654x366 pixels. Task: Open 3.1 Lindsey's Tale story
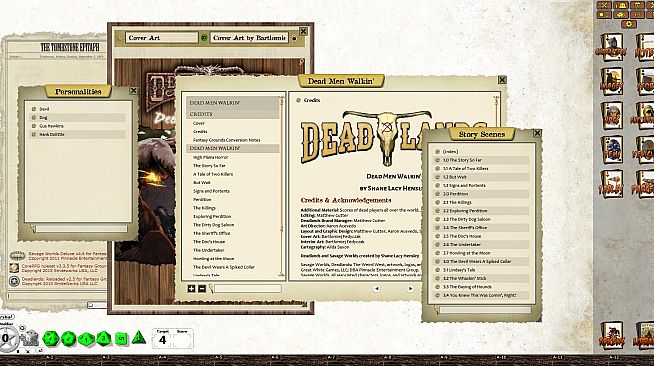click(459, 270)
